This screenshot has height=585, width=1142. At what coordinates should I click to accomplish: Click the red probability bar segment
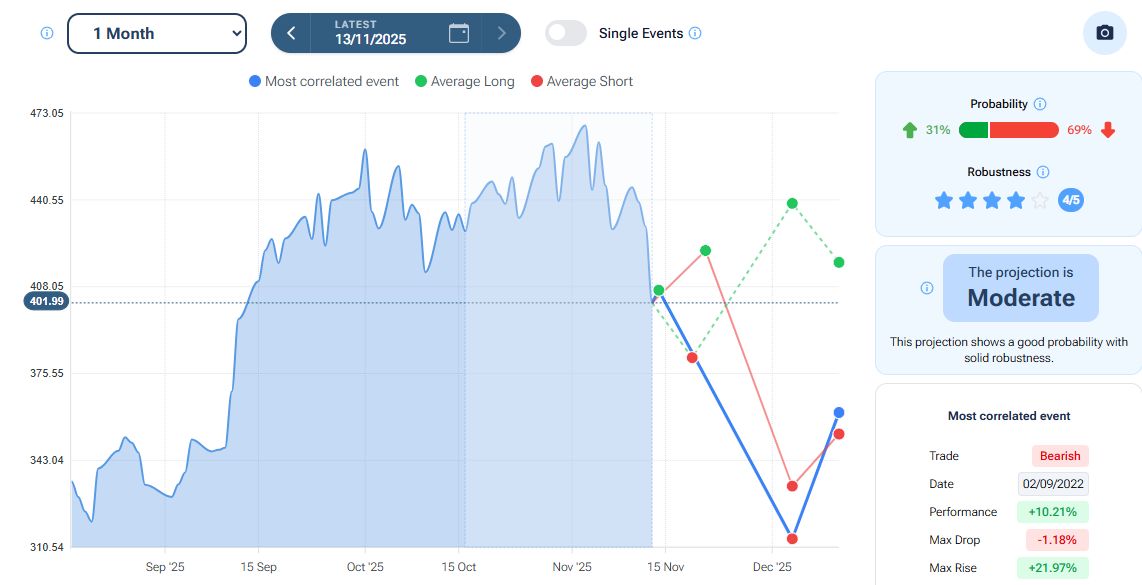point(1024,130)
